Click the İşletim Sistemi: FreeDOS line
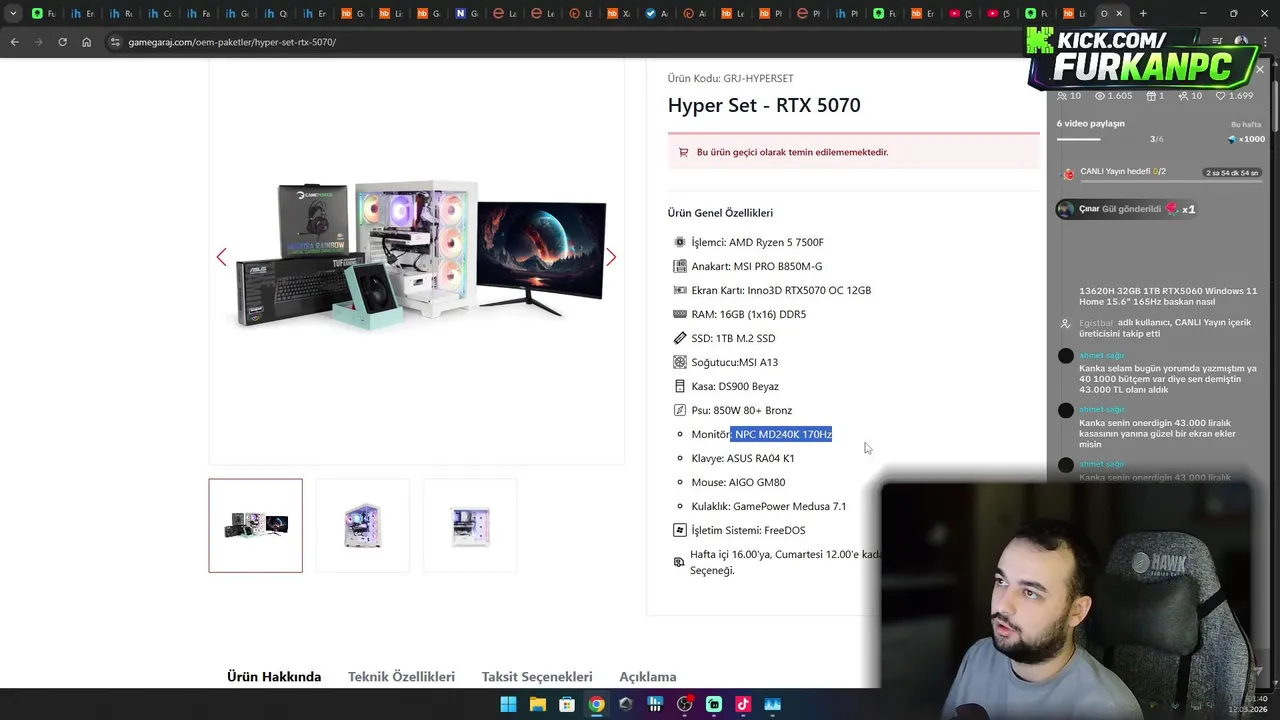 pyautogui.click(x=748, y=530)
